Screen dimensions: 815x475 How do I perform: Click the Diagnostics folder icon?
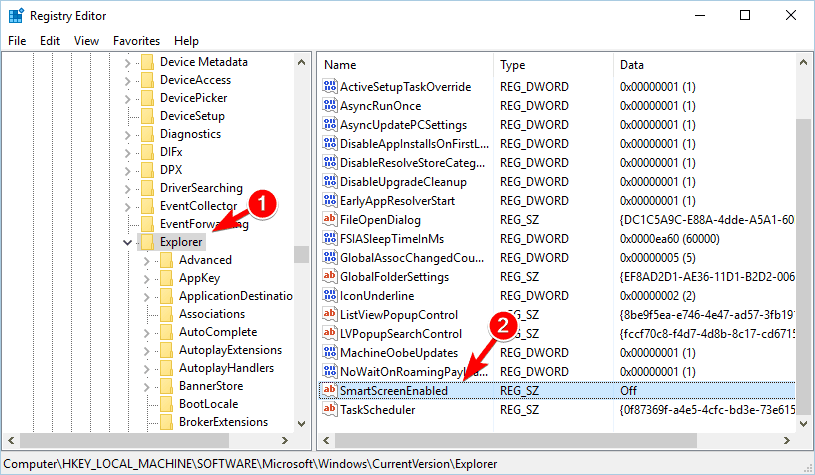point(148,134)
